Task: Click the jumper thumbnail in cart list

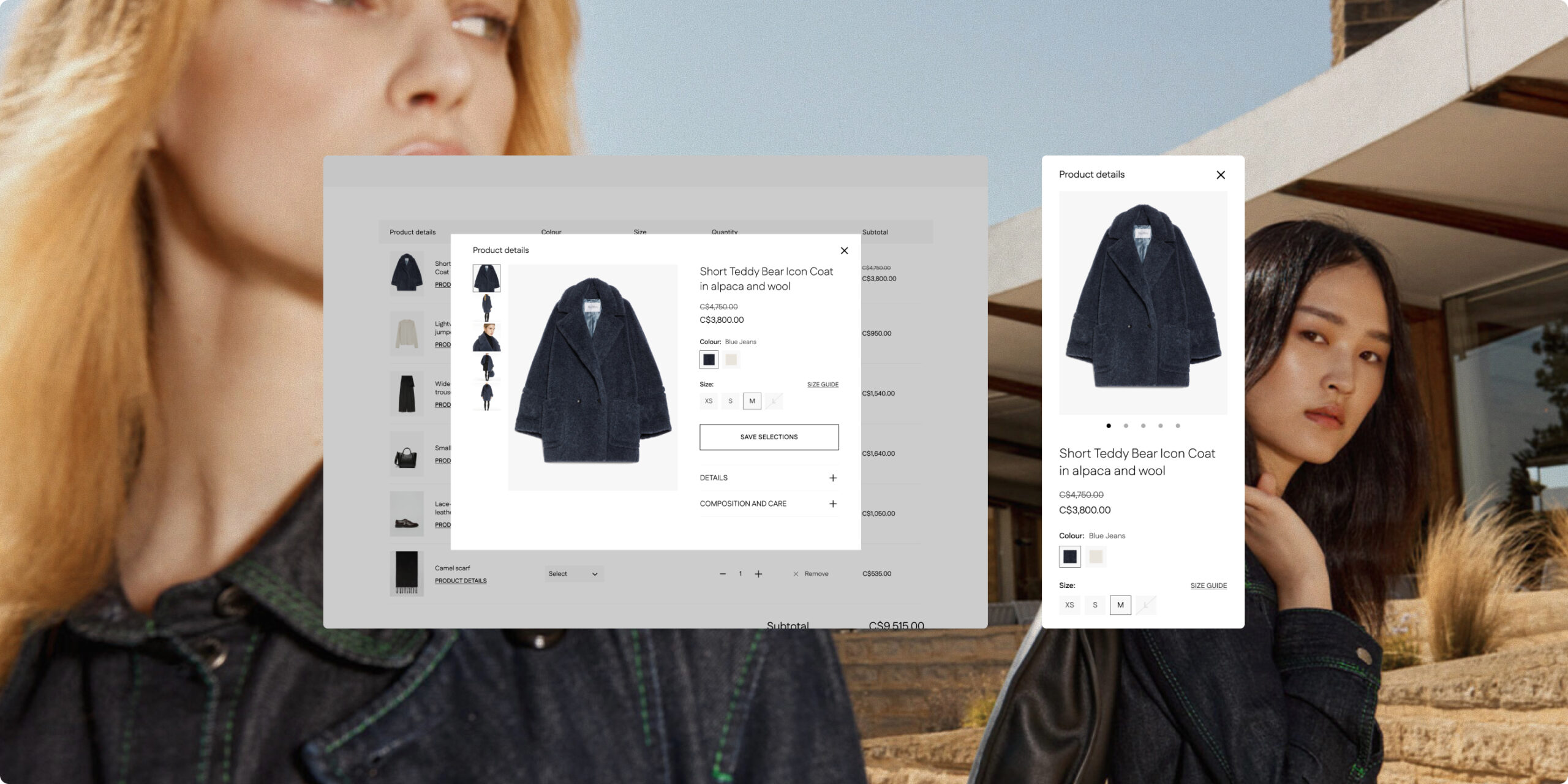Action: [x=407, y=334]
